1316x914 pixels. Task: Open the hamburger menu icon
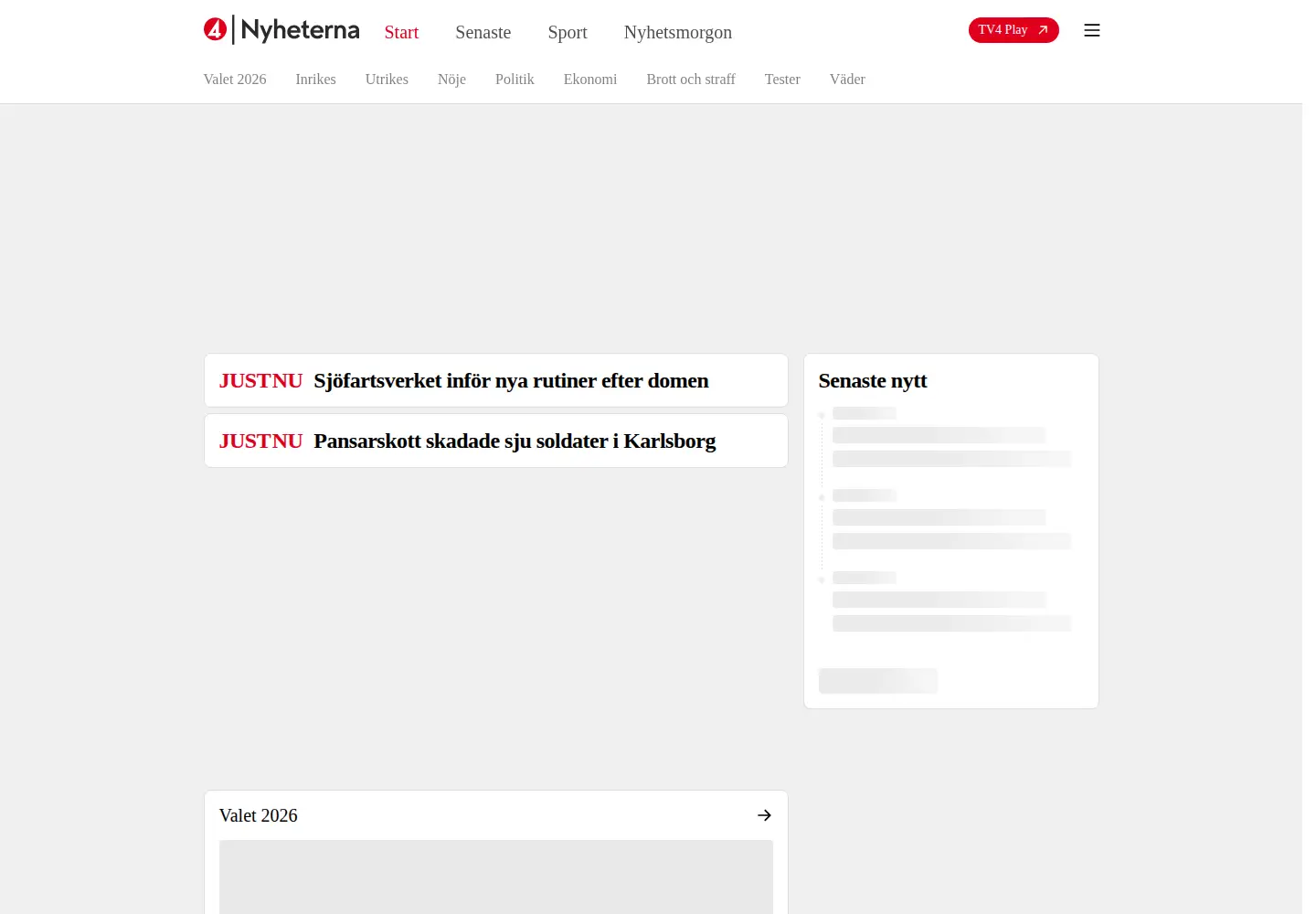point(1092,30)
